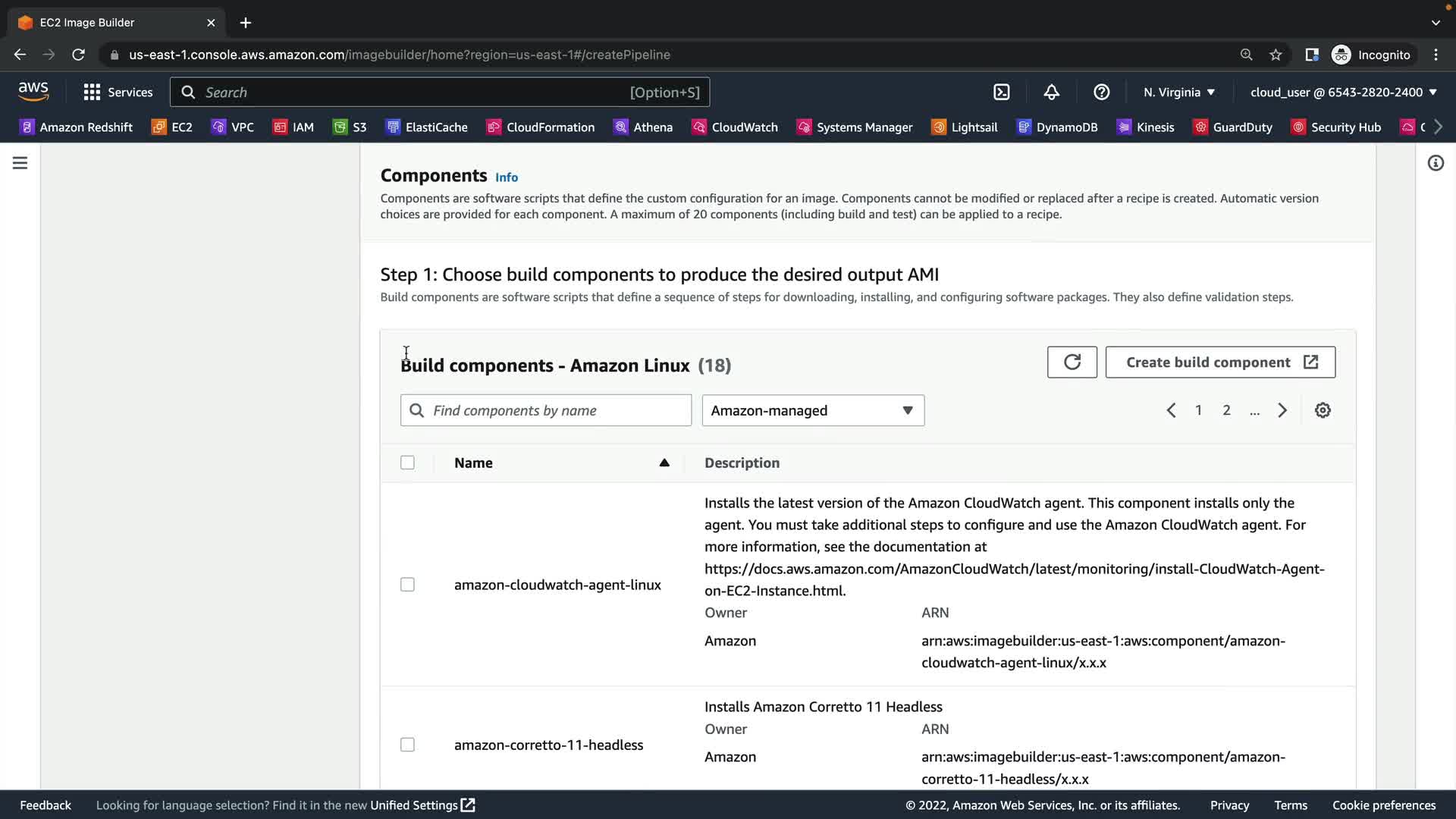Open CloudFormation from the favorites bar
Image resolution: width=1456 pixels, height=819 pixels.
pyautogui.click(x=541, y=127)
